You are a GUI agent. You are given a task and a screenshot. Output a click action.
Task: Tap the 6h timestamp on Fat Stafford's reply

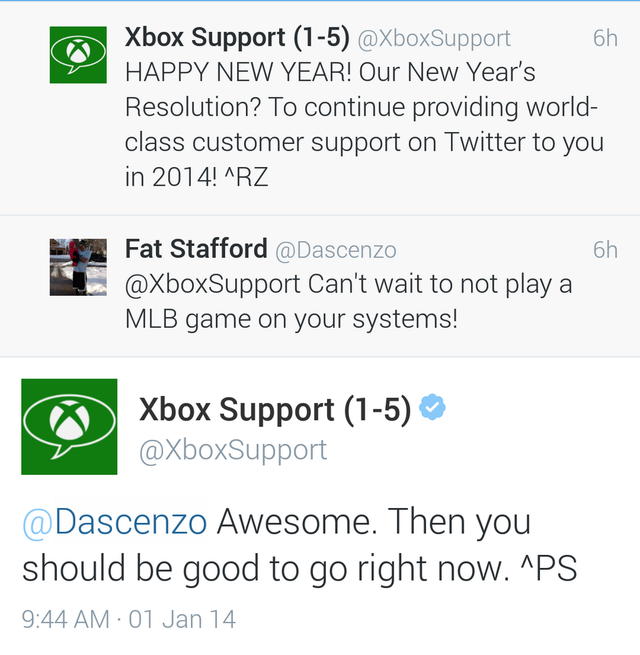click(604, 250)
